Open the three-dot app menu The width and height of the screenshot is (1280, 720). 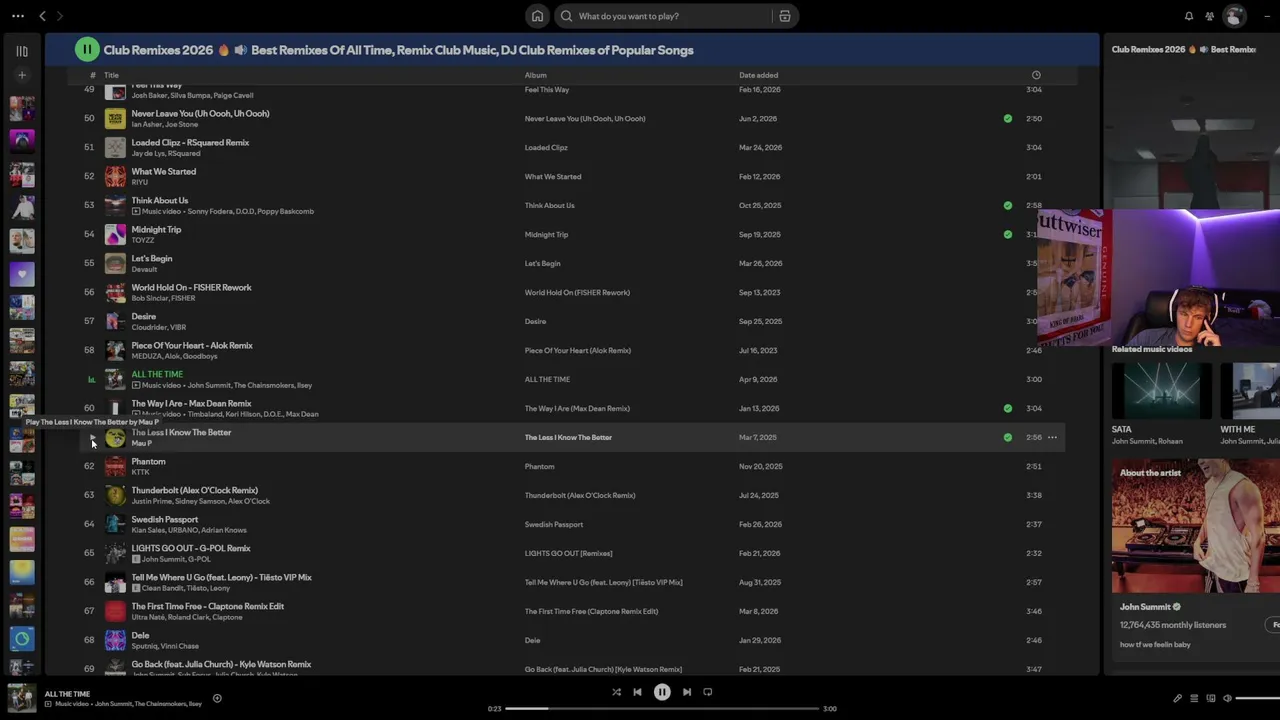(x=18, y=16)
